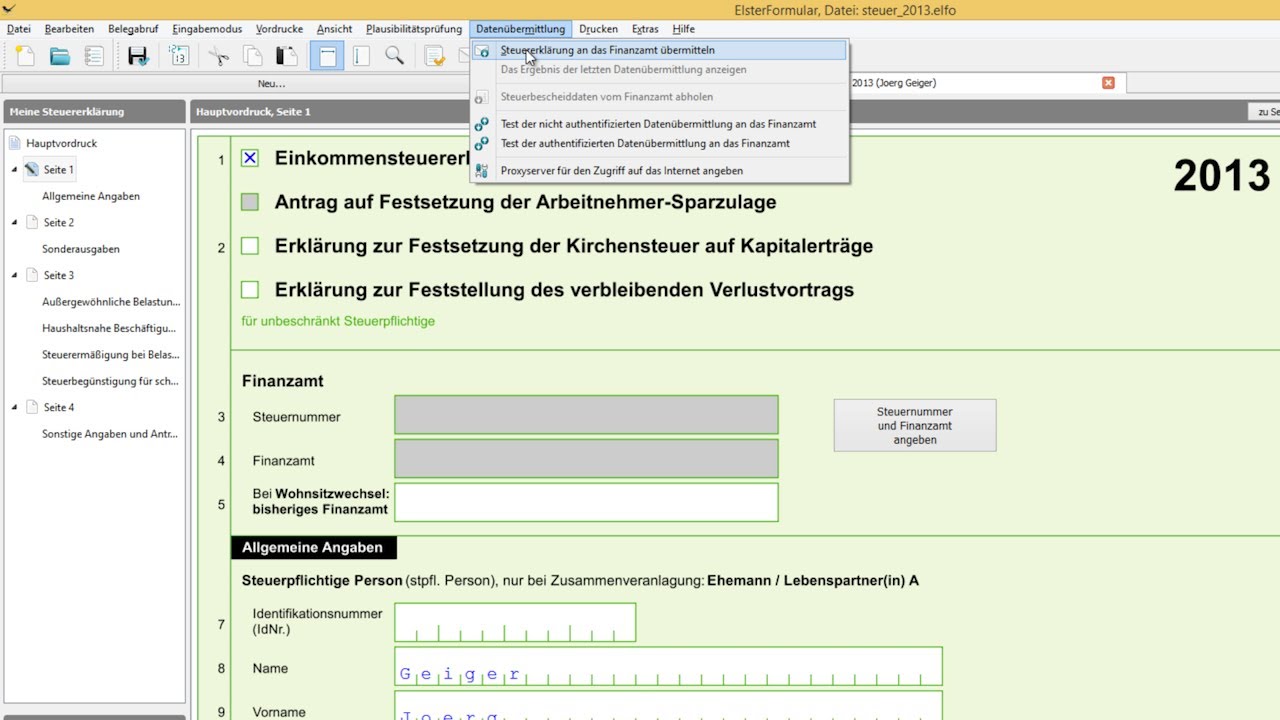Select 'Sonstige Angaben und Antr...' tree entry
This screenshot has width=1280, height=720.
click(111, 434)
